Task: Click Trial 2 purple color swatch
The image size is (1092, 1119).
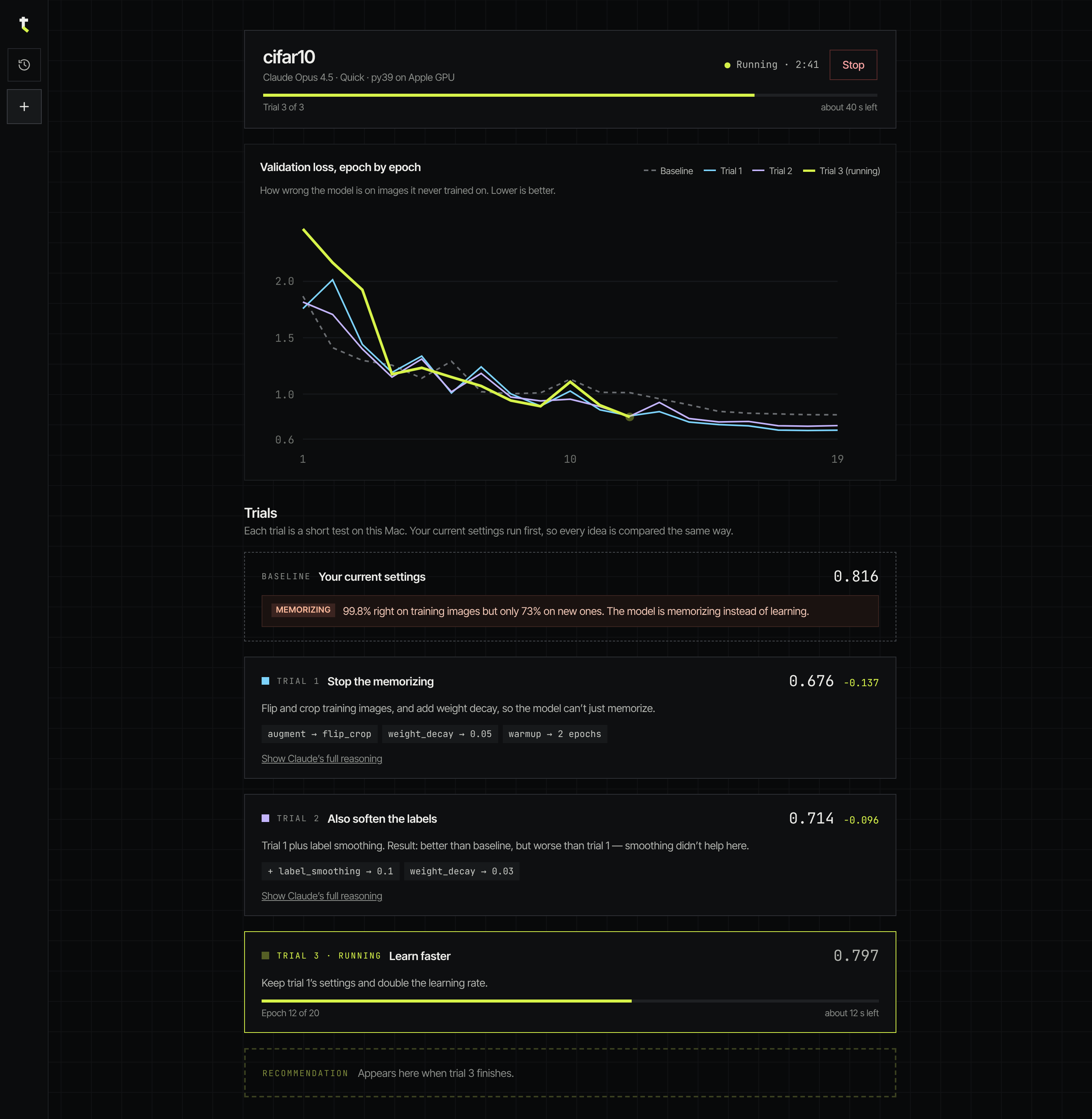Action: (265, 818)
